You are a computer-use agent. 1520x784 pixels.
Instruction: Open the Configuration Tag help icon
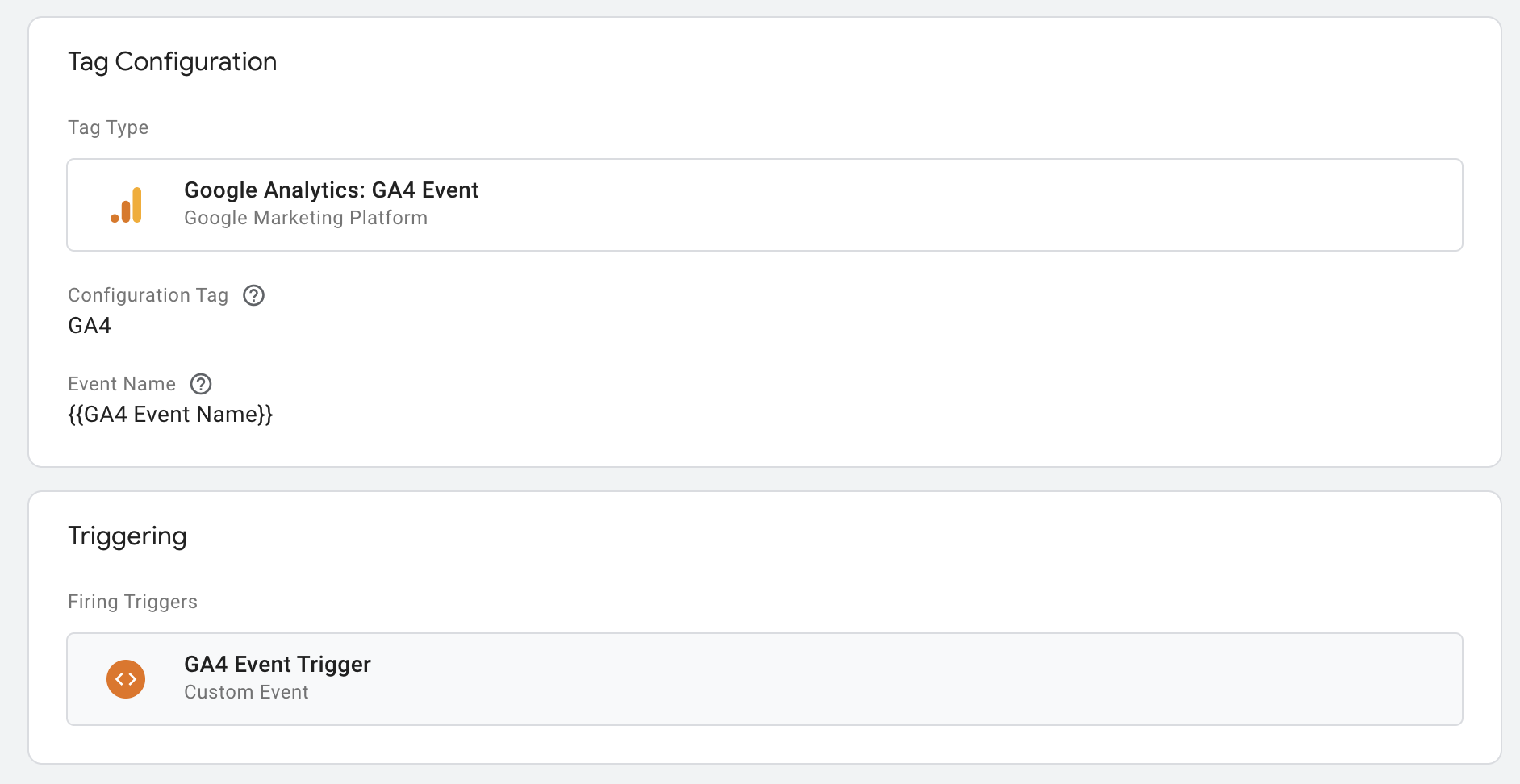point(254,295)
